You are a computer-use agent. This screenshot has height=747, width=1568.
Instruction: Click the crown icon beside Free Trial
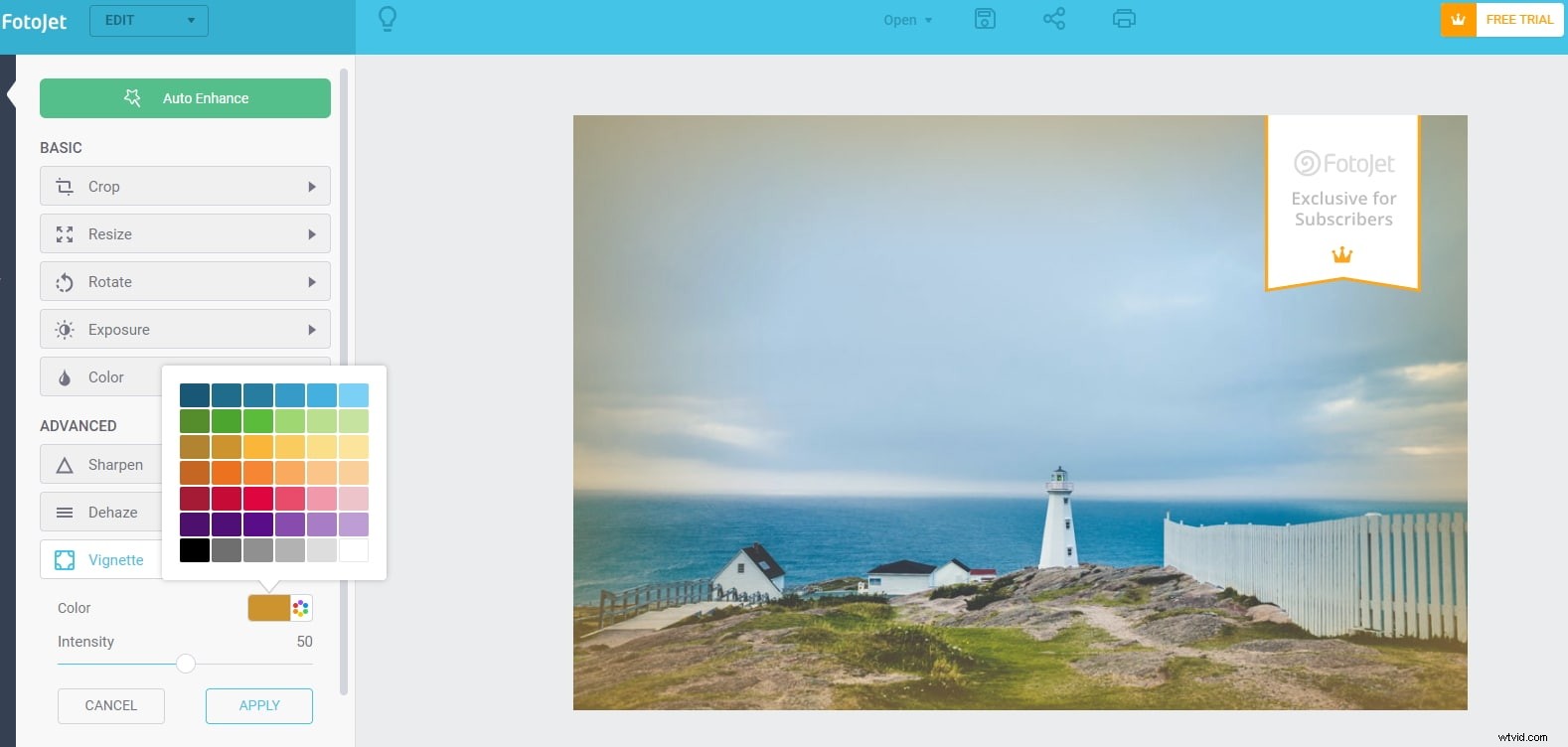[1459, 20]
